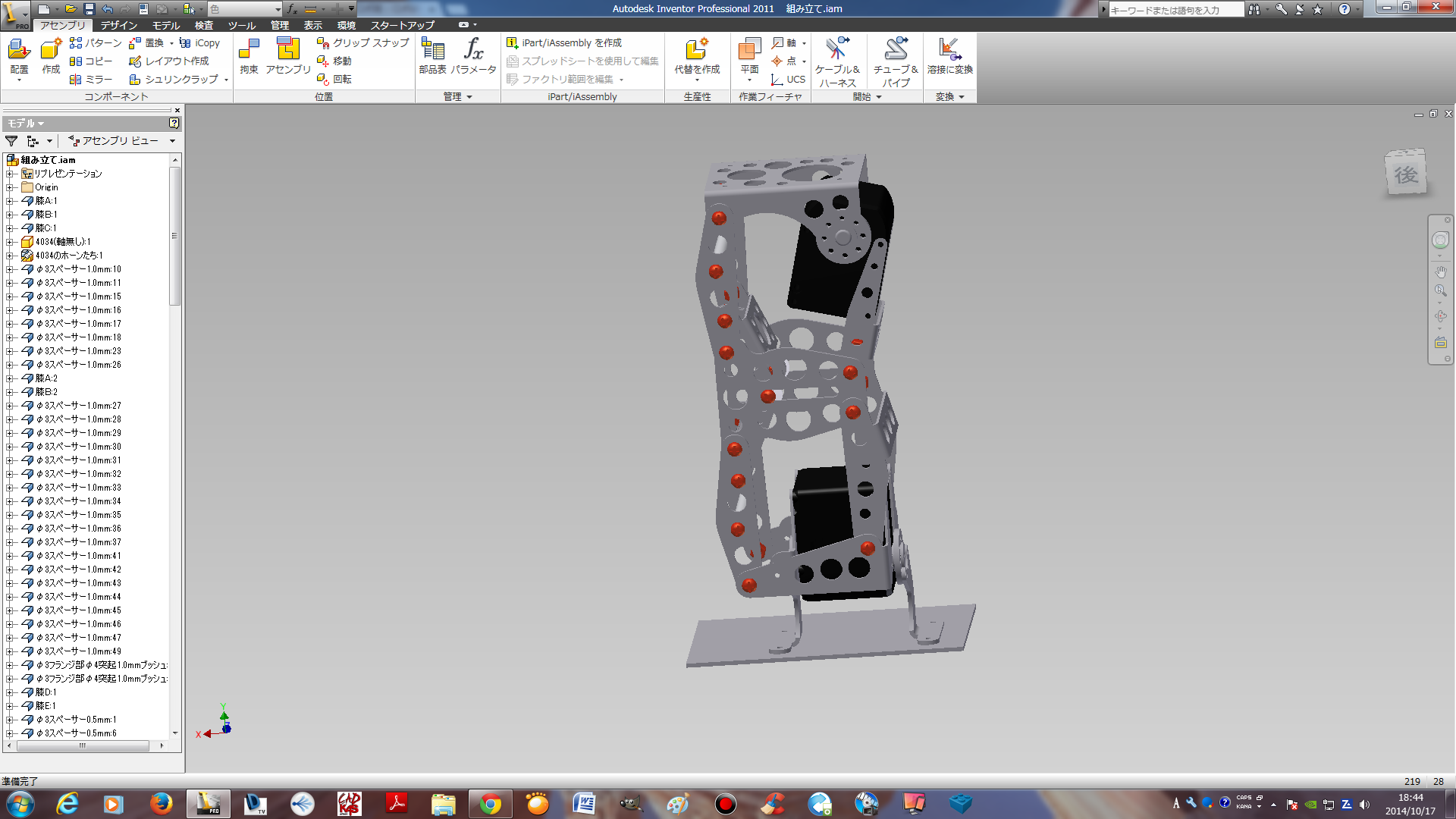Expand the Origin folder node
1456x819 pixels.
click(x=11, y=187)
